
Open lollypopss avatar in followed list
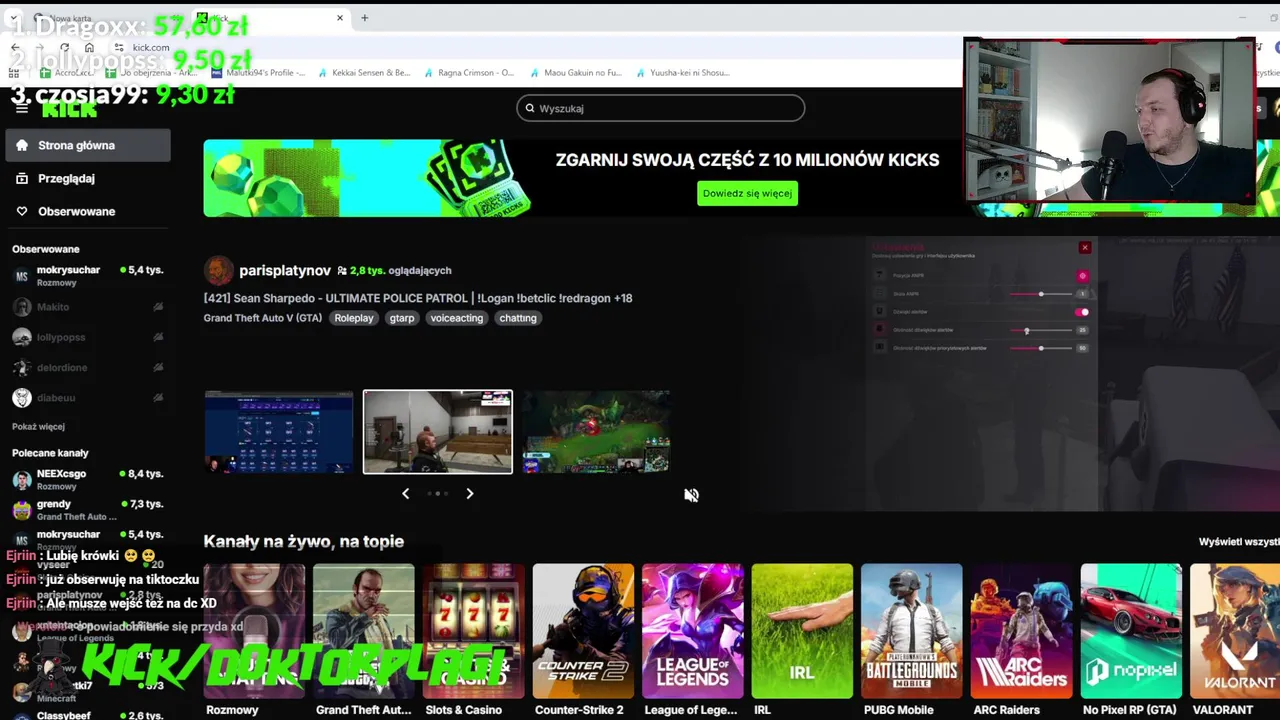pyautogui.click(x=21, y=337)
